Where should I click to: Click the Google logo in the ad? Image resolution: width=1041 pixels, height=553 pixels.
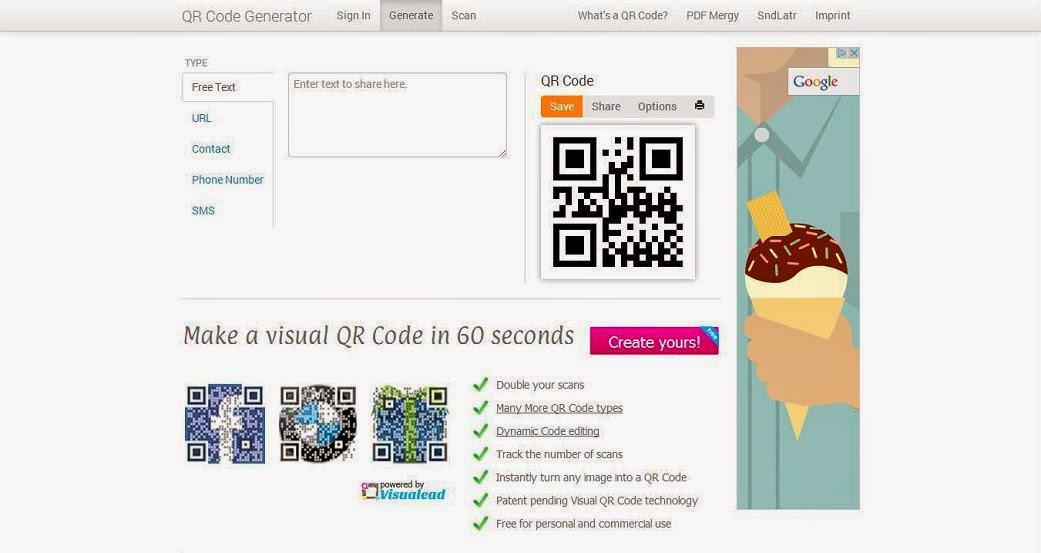[x=815, y=82]
